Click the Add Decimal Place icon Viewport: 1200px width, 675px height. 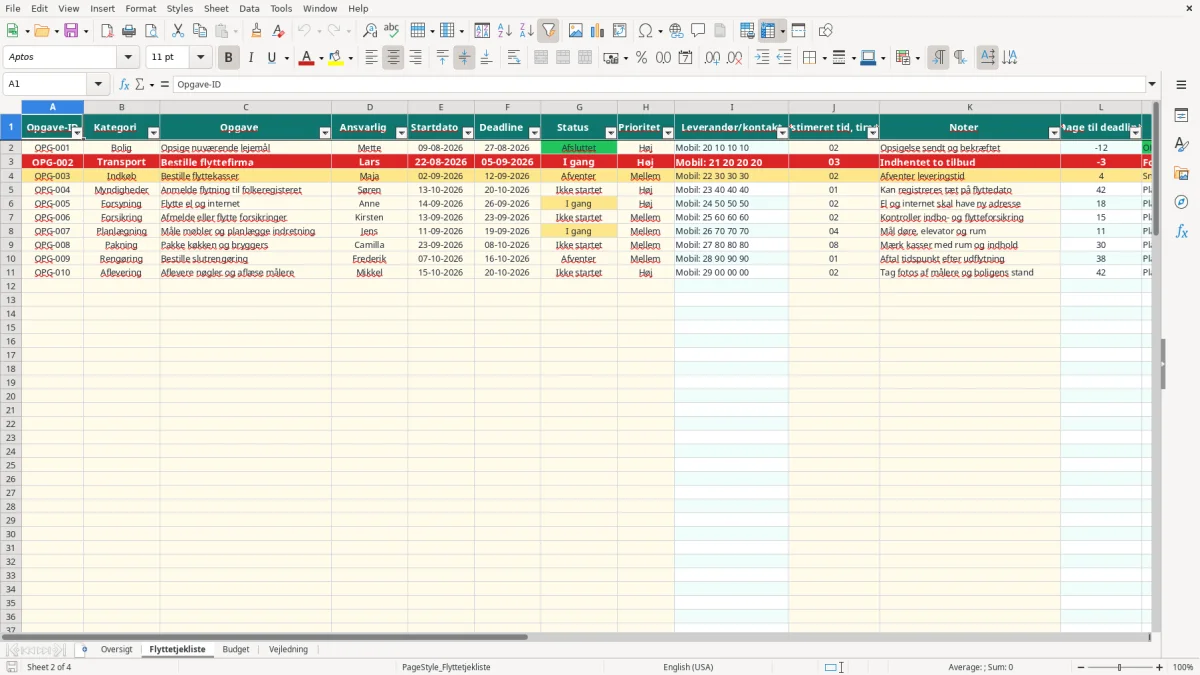point(713,58)
